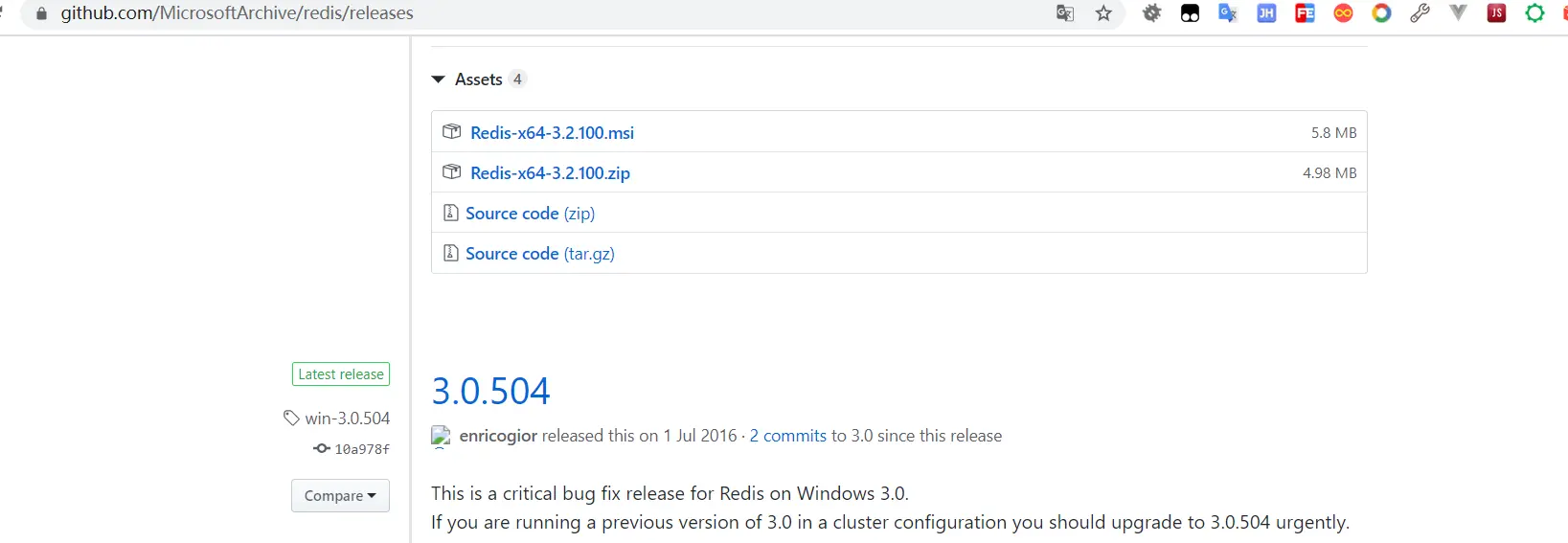This screenshot has width=1568, height=543.
Task: Download Redis-x64-3.2.100.zip
Action: pyautogui.click(x=550, y=173)
